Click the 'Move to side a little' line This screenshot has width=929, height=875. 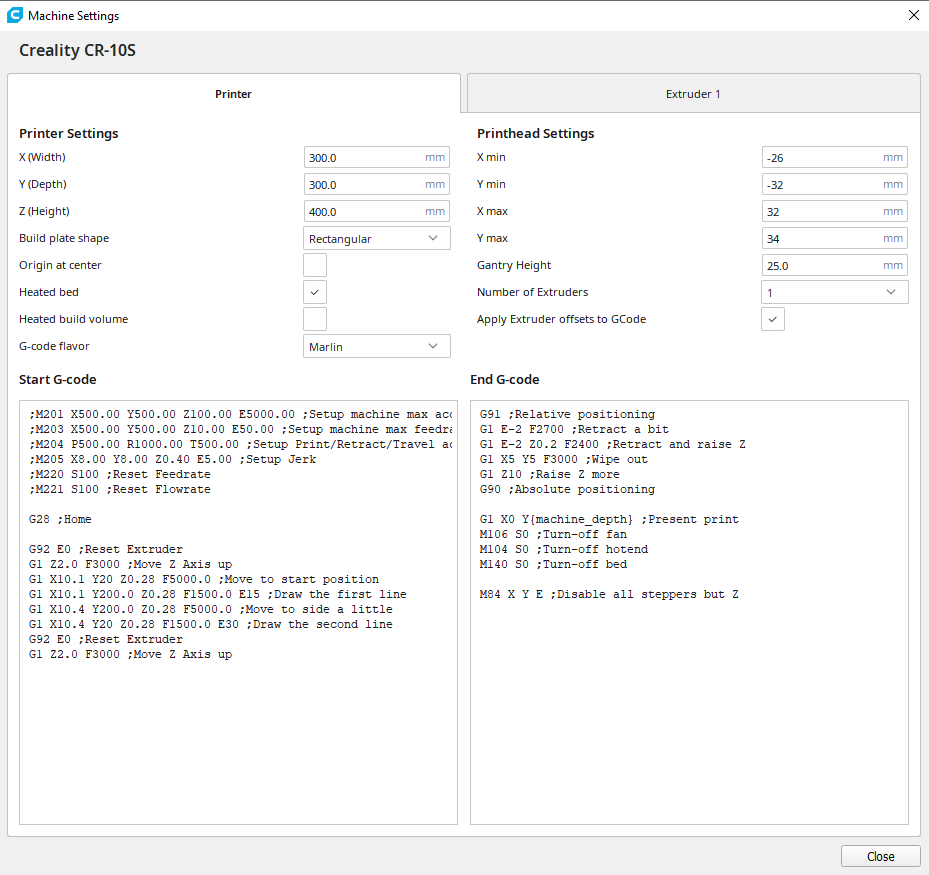[x=211, y=609]
